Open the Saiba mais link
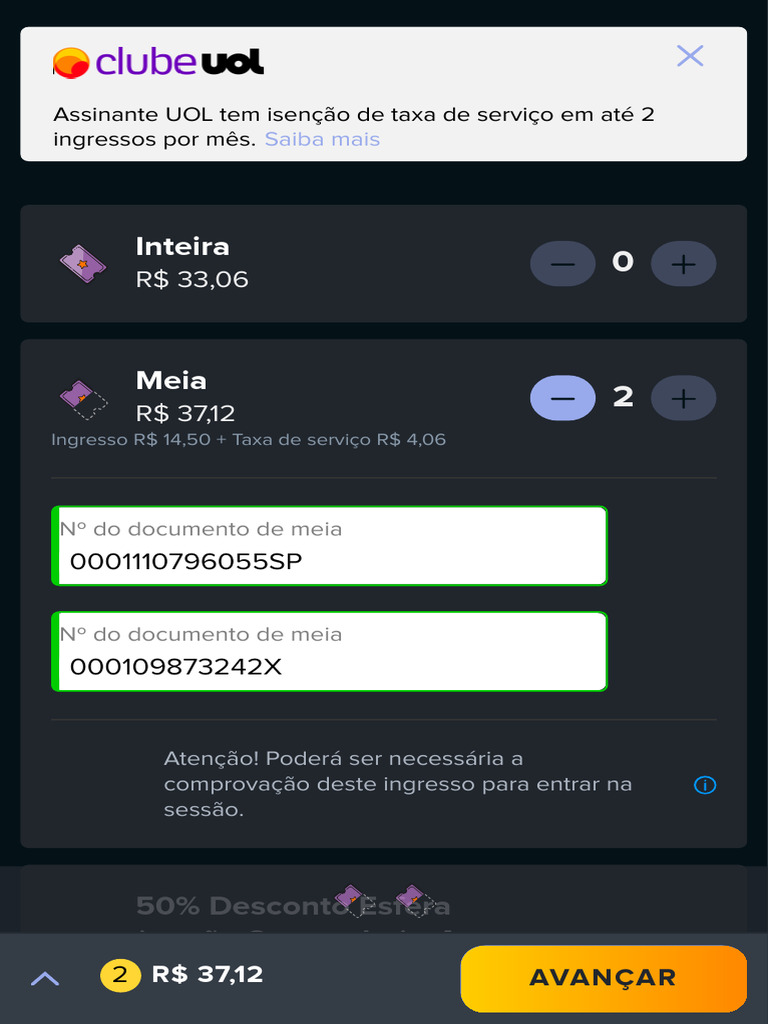This screenshot has height=1024, width=768. (x=322, y=139)
